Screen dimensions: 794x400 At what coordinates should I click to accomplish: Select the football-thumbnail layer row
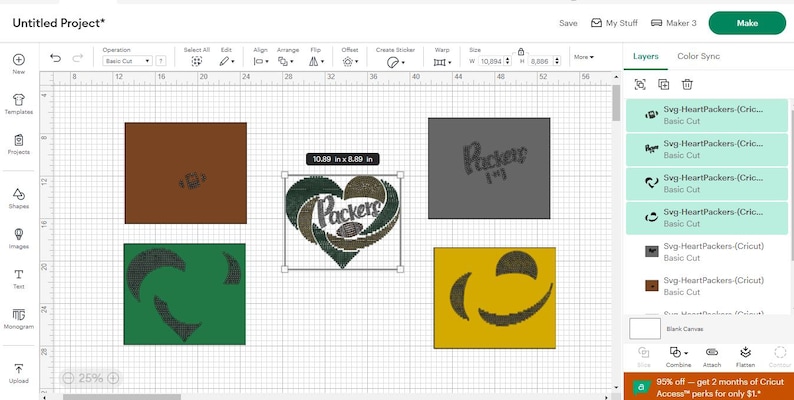pyautogui.click(x=707, y=115)
